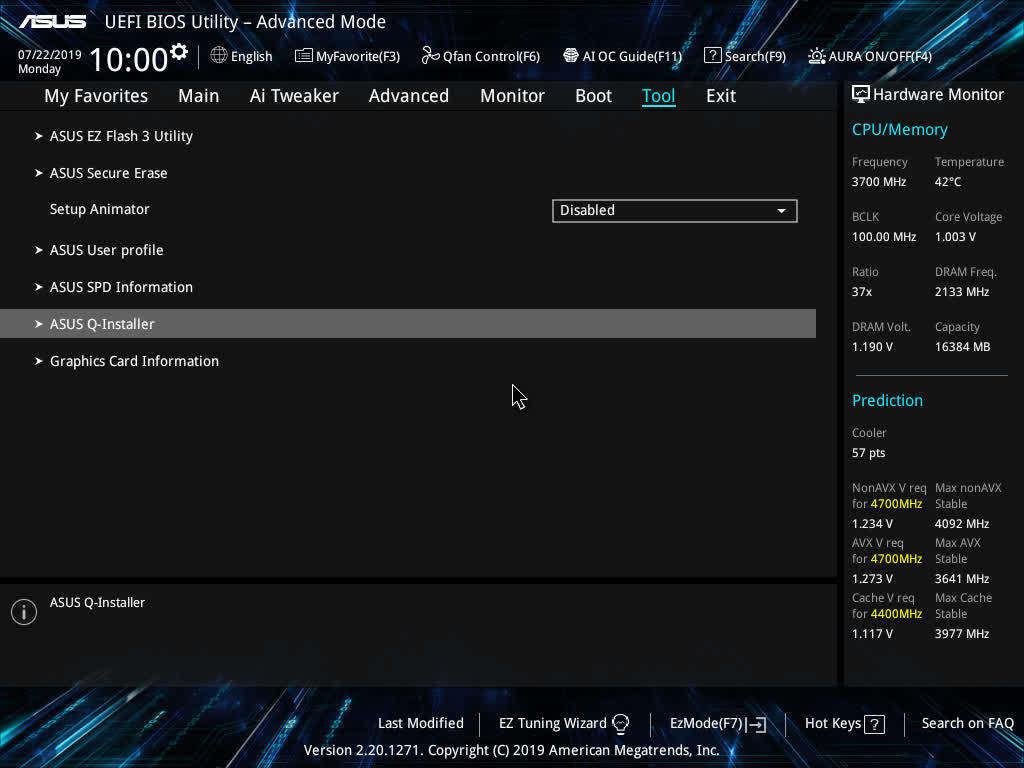Select ASUS EZ Flash 3 Utility entry
Screen dimensions: 1024x768
[x=121, y=136]
